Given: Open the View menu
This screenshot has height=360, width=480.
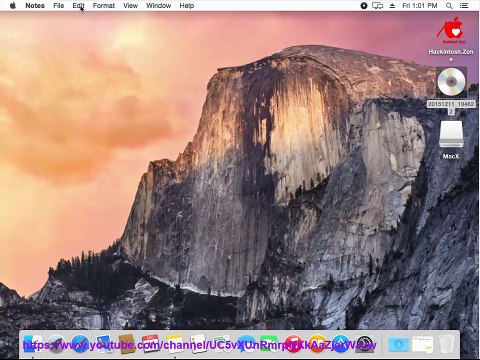Looking at the screenshot, I should [130, 6].
